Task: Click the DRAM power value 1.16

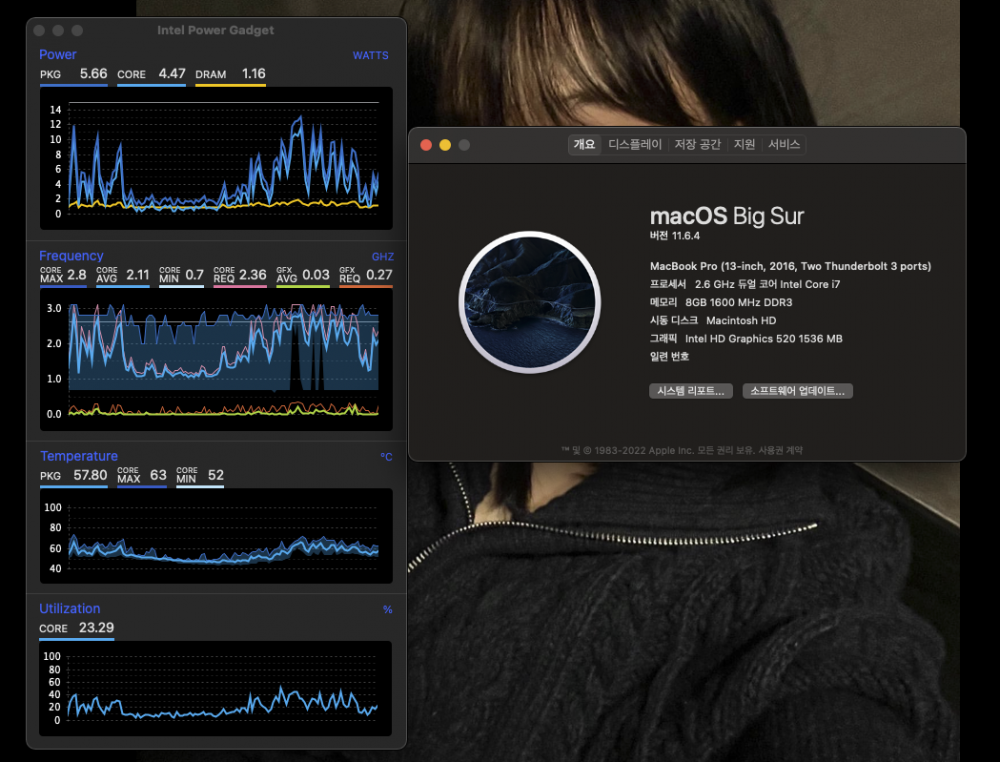Action: pos(253,73)
